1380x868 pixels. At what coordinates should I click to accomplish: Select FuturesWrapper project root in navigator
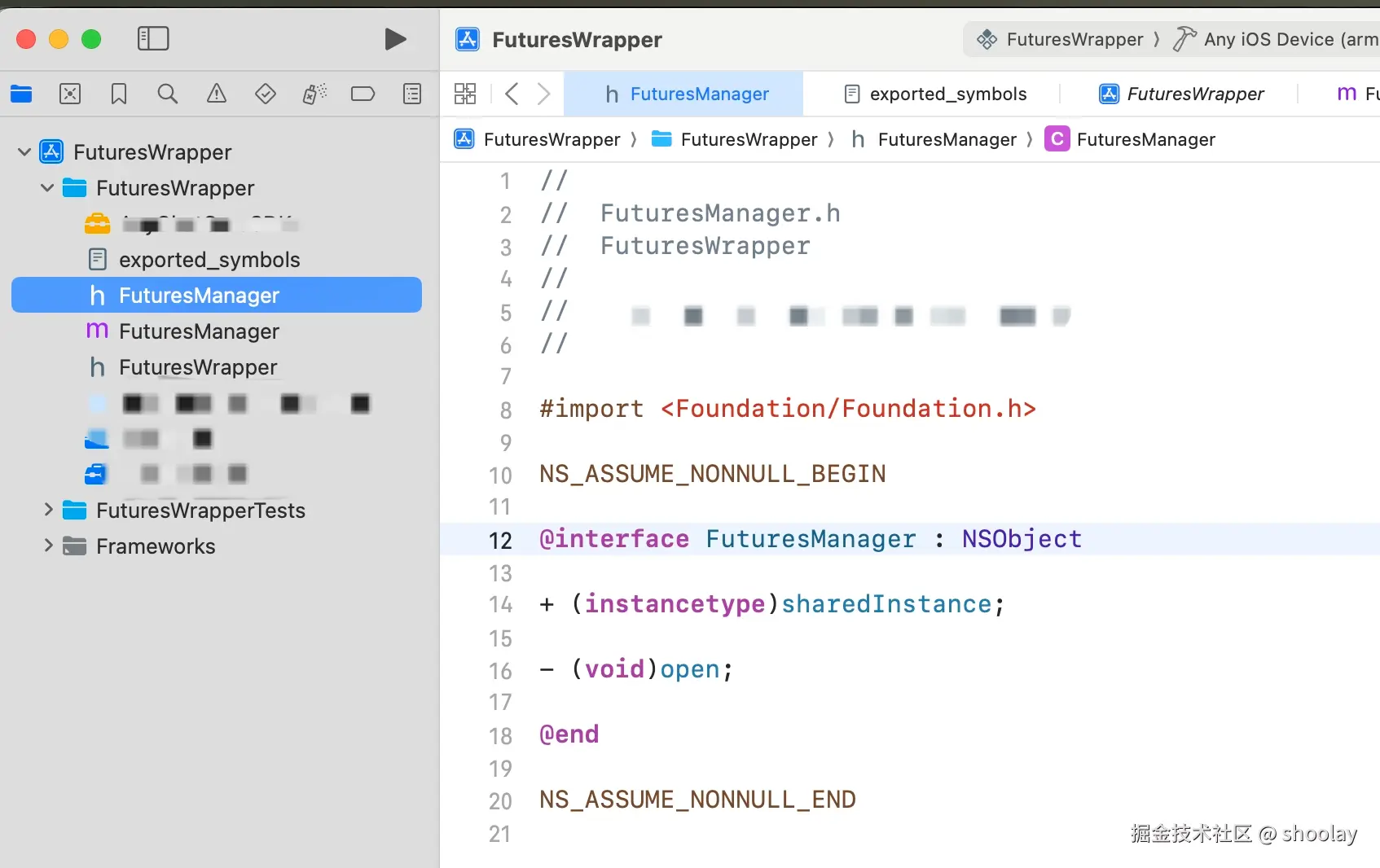click(152, 152)
